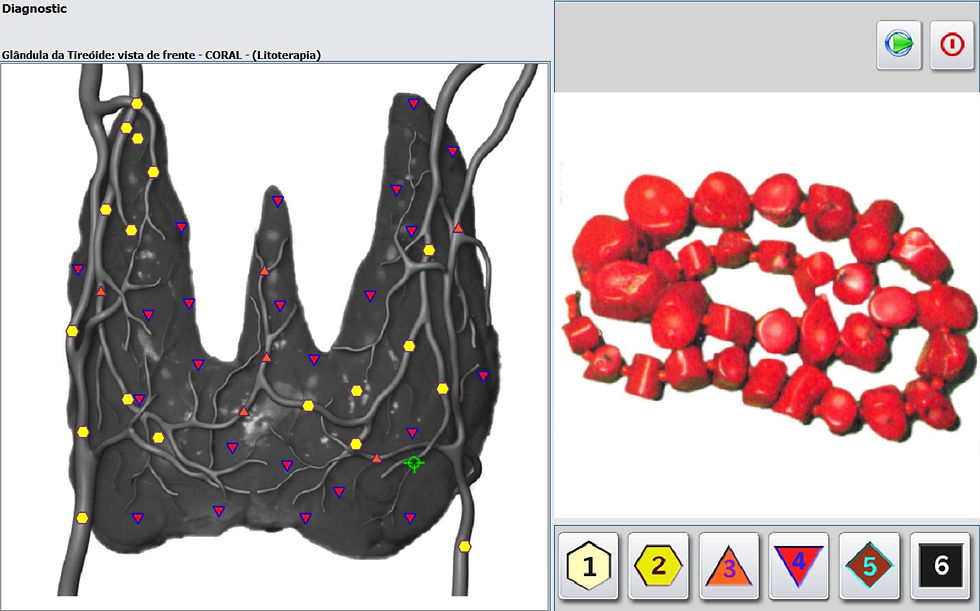The height and width of the screenshot is (611, 980).
Task: Select legend level 2 yellow hexagon
Action: pos(658,566)
